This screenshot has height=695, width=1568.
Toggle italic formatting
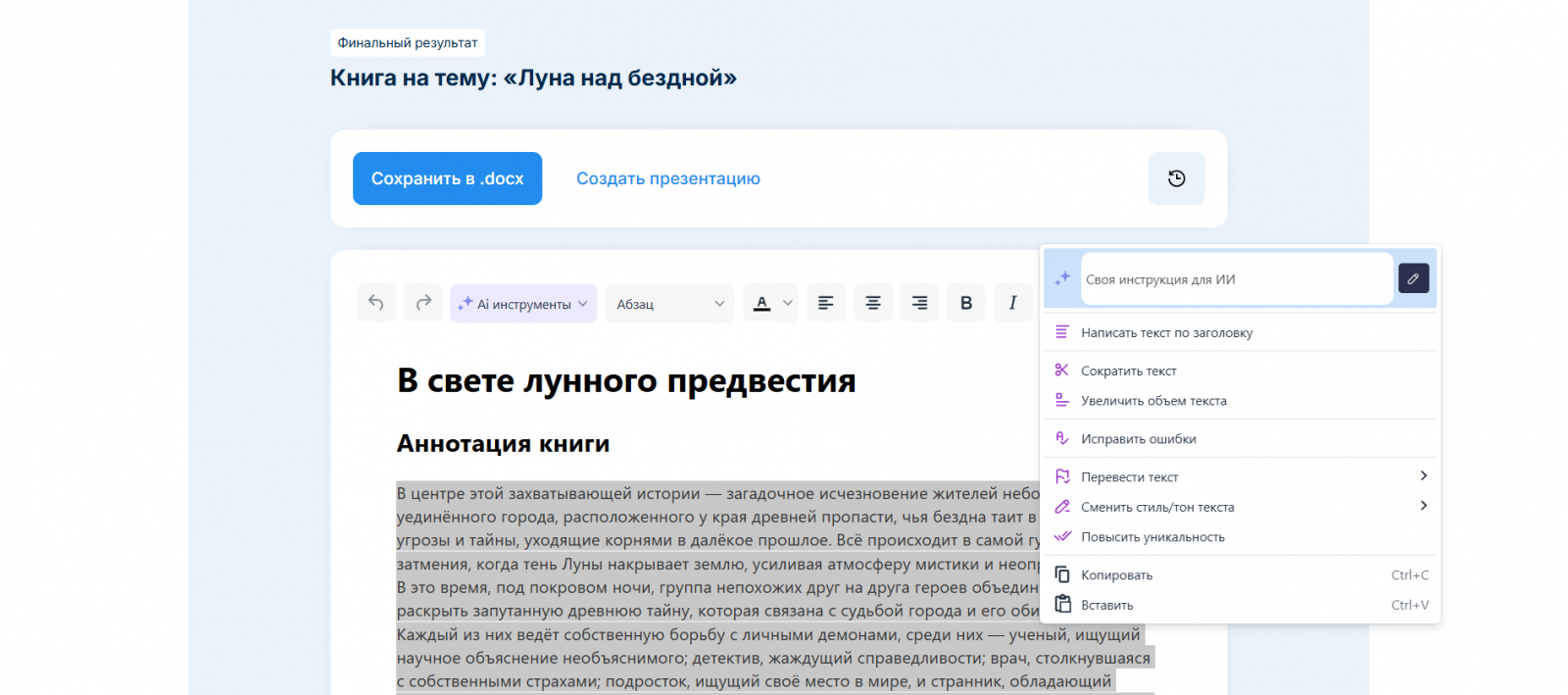(1012, 303)
